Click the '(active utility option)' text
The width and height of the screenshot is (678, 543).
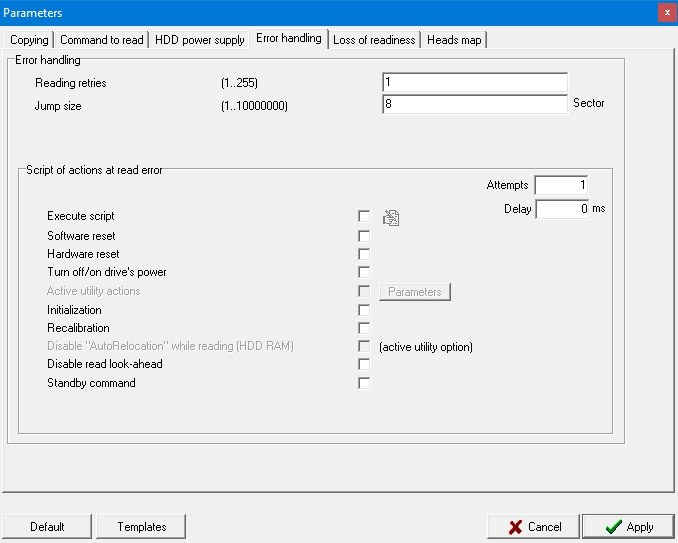click(x=425, y=347)
